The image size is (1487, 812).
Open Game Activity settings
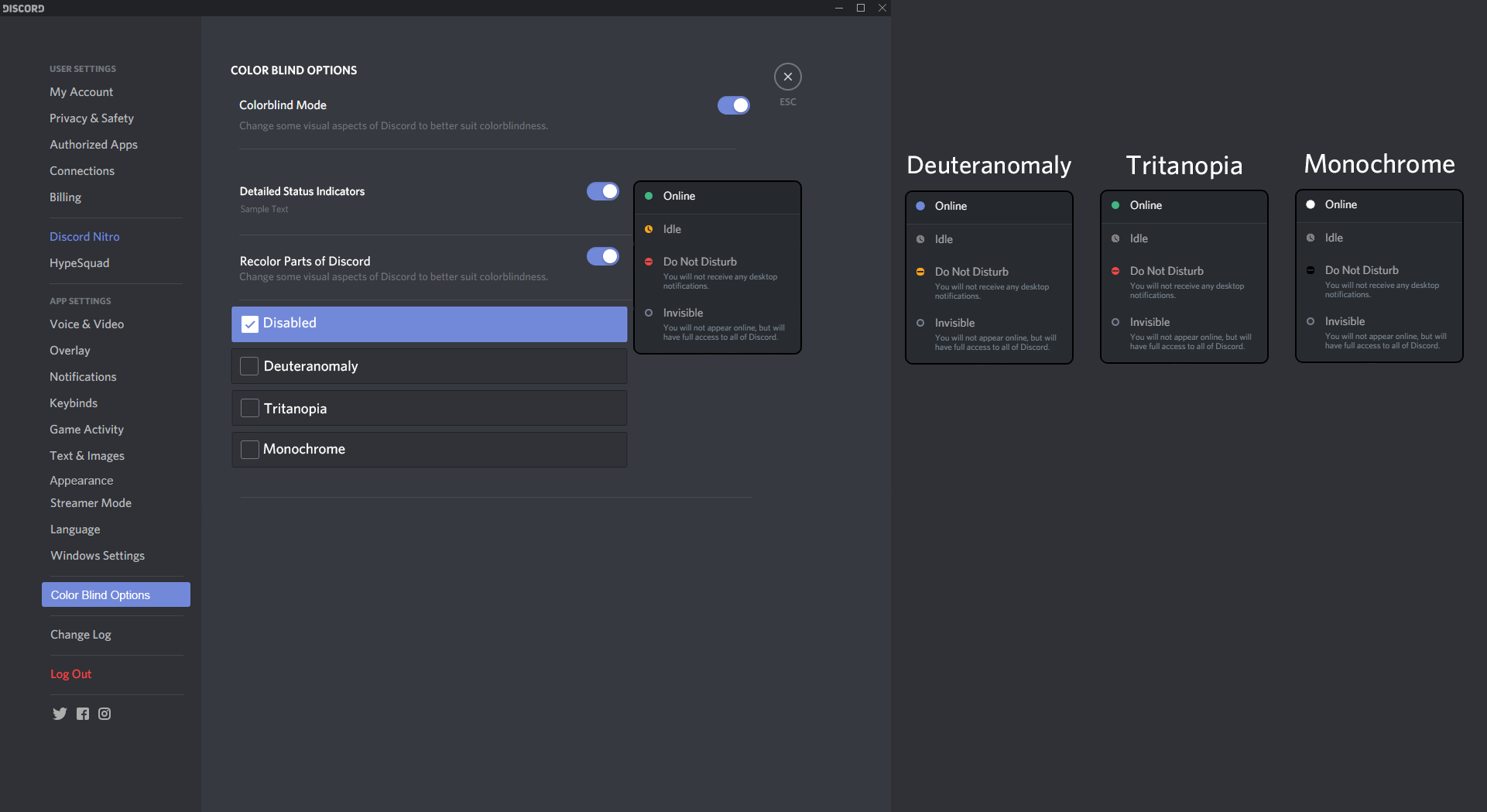point(87,430)
